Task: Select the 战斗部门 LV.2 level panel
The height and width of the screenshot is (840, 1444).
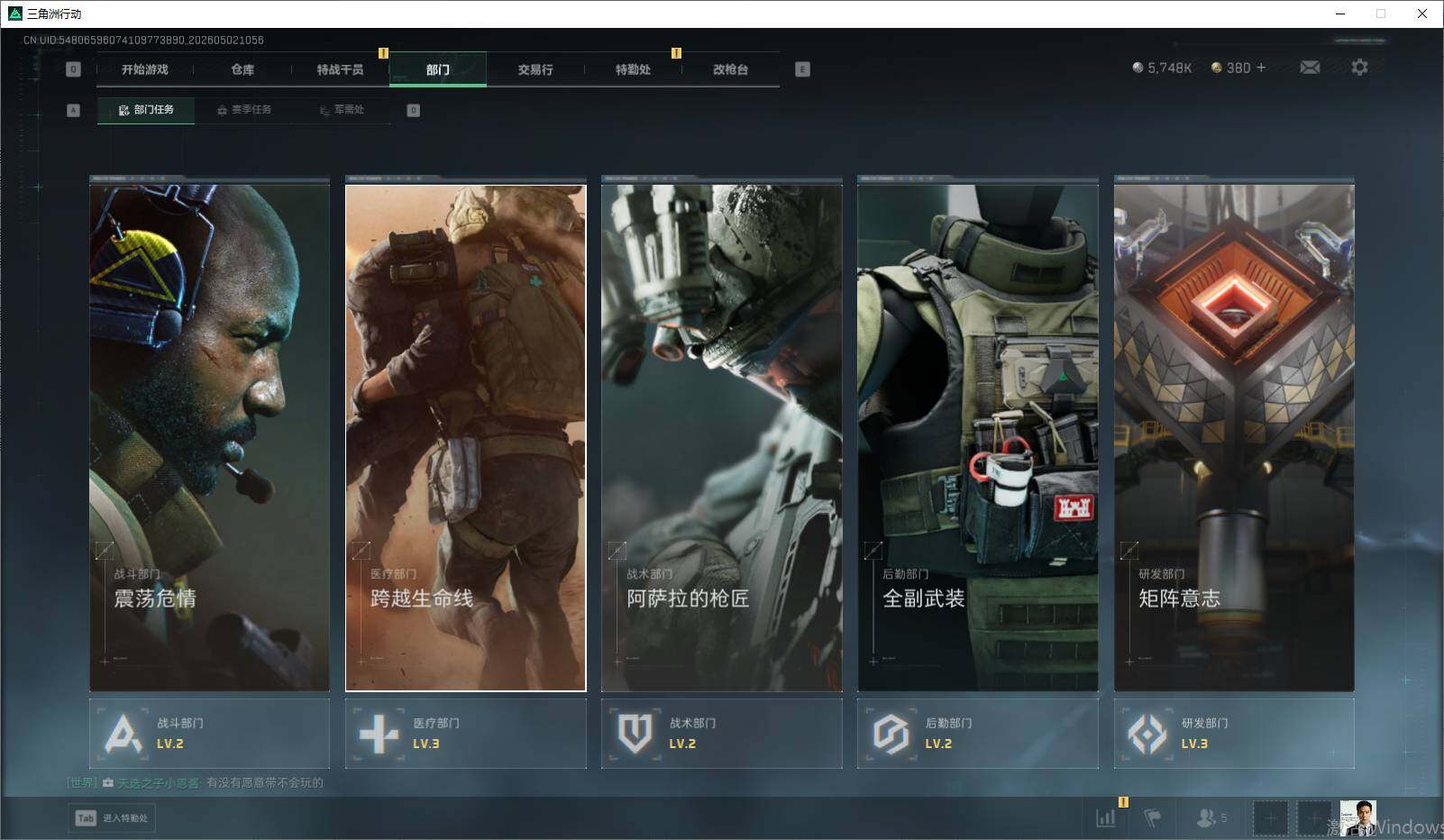Action: [209, 734]
